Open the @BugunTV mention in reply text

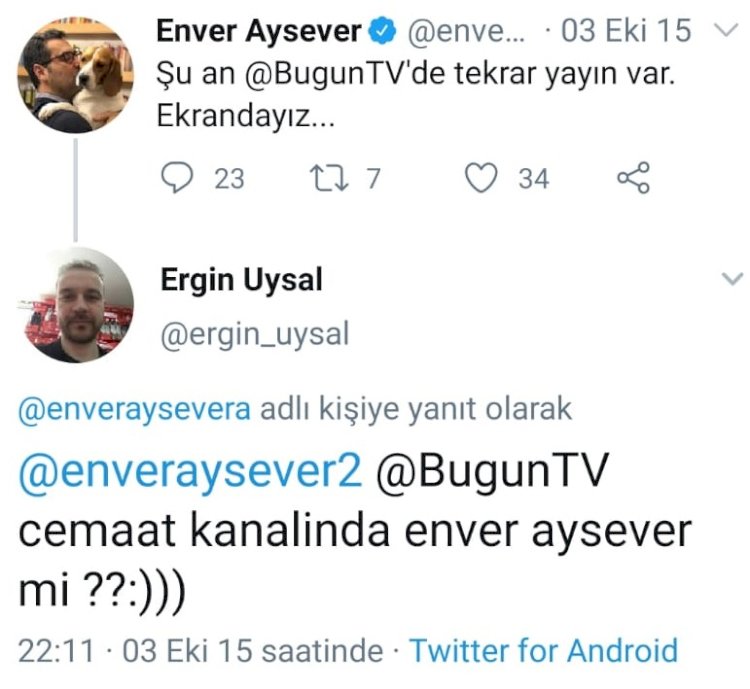[x=492, y=469]
